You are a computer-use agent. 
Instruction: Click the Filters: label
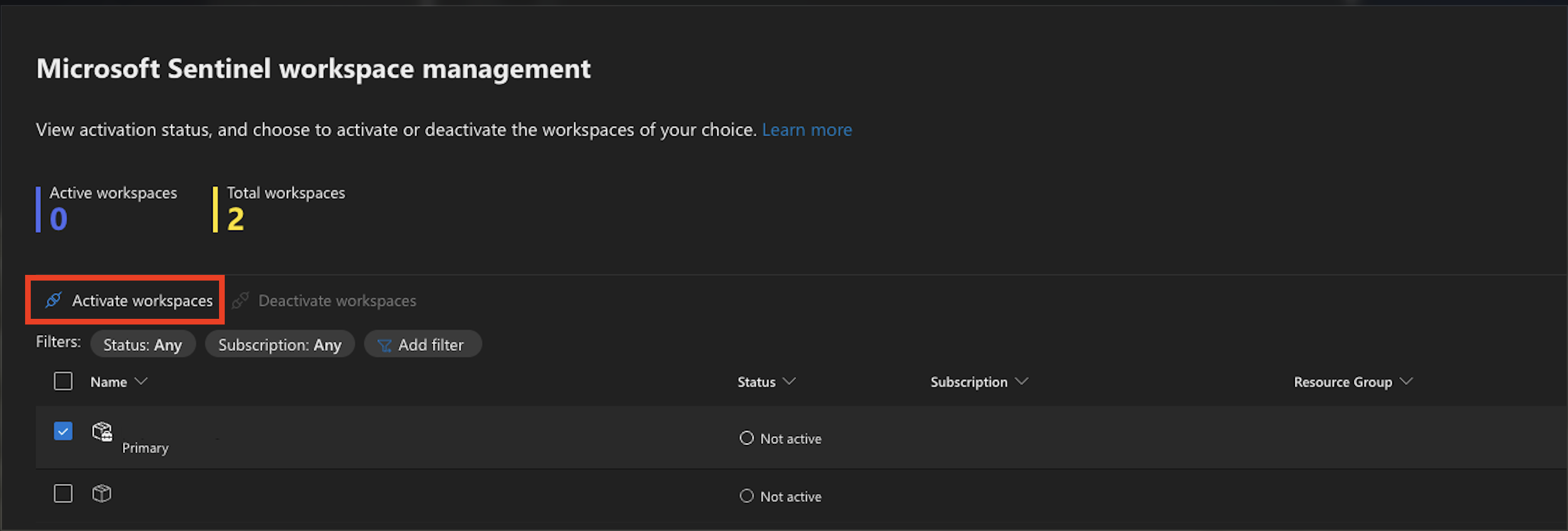click(58, 342)
